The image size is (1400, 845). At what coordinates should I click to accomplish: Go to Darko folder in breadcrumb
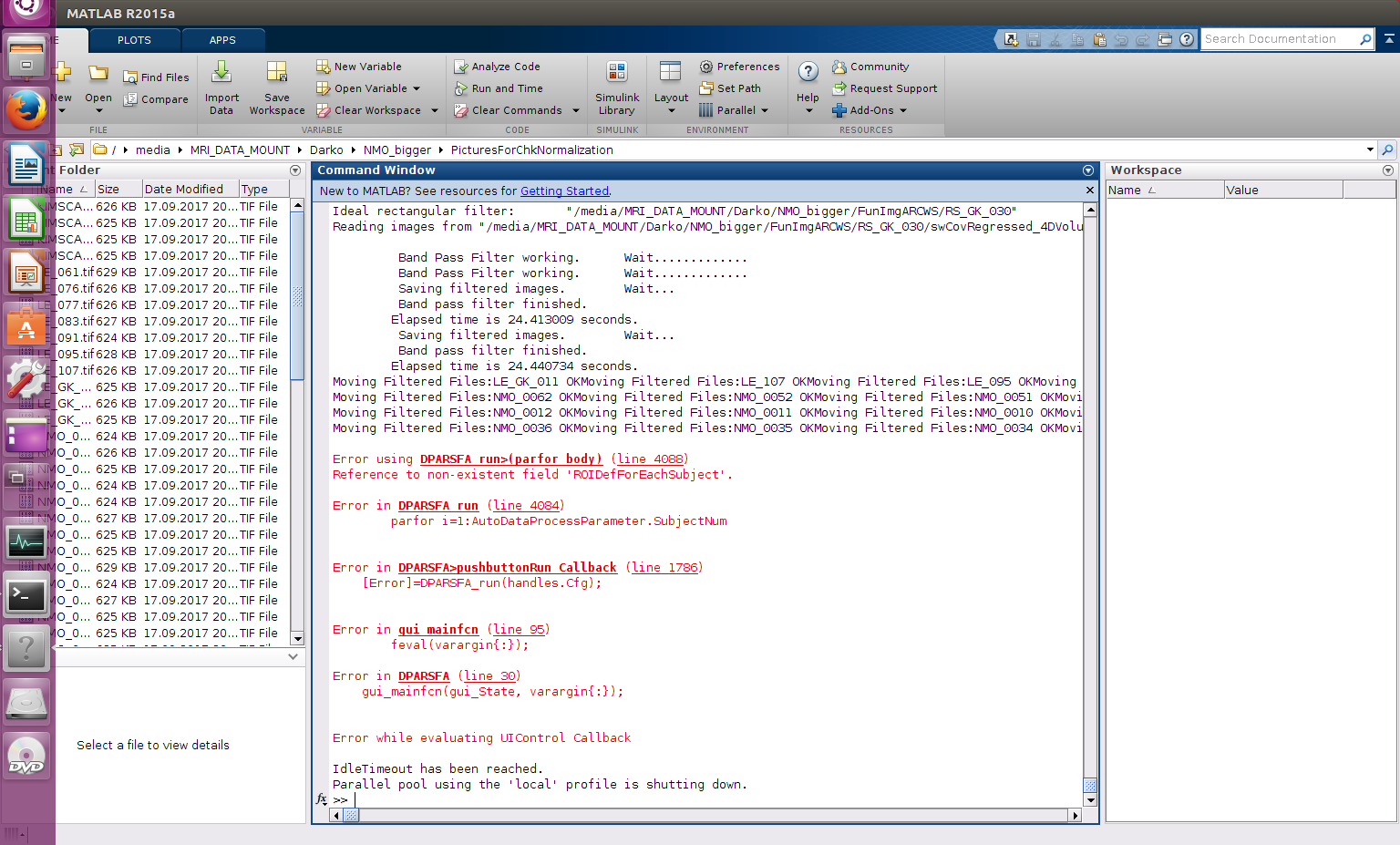326,149
